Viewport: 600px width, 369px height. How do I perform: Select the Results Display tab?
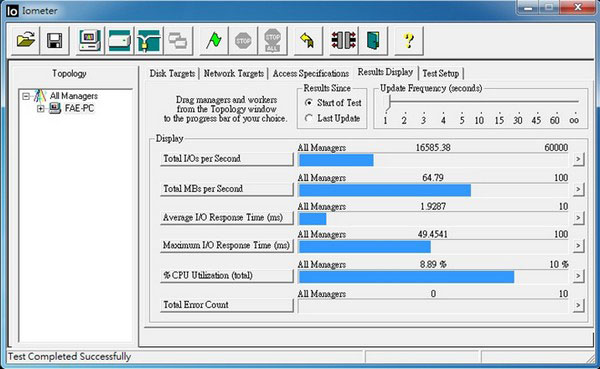(x=385, y=72)
